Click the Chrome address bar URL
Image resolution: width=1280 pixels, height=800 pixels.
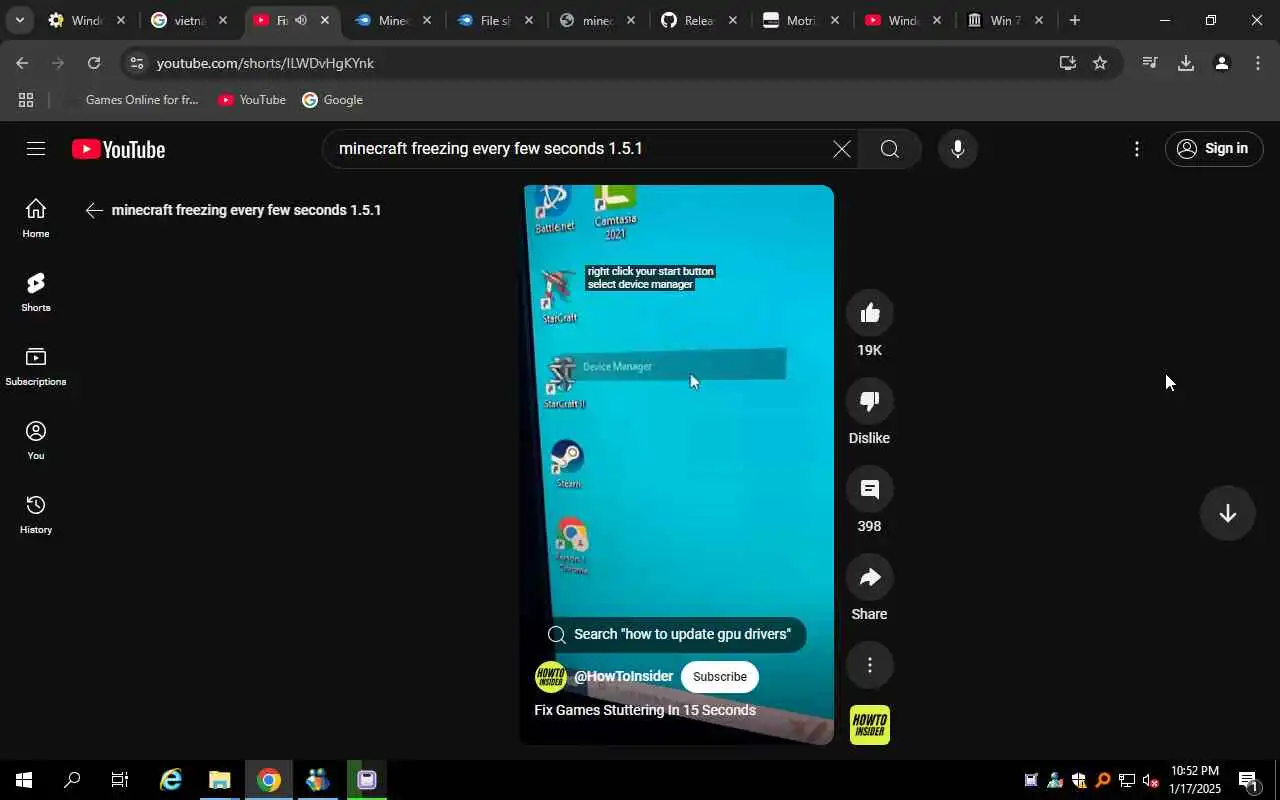click(265, 63)
